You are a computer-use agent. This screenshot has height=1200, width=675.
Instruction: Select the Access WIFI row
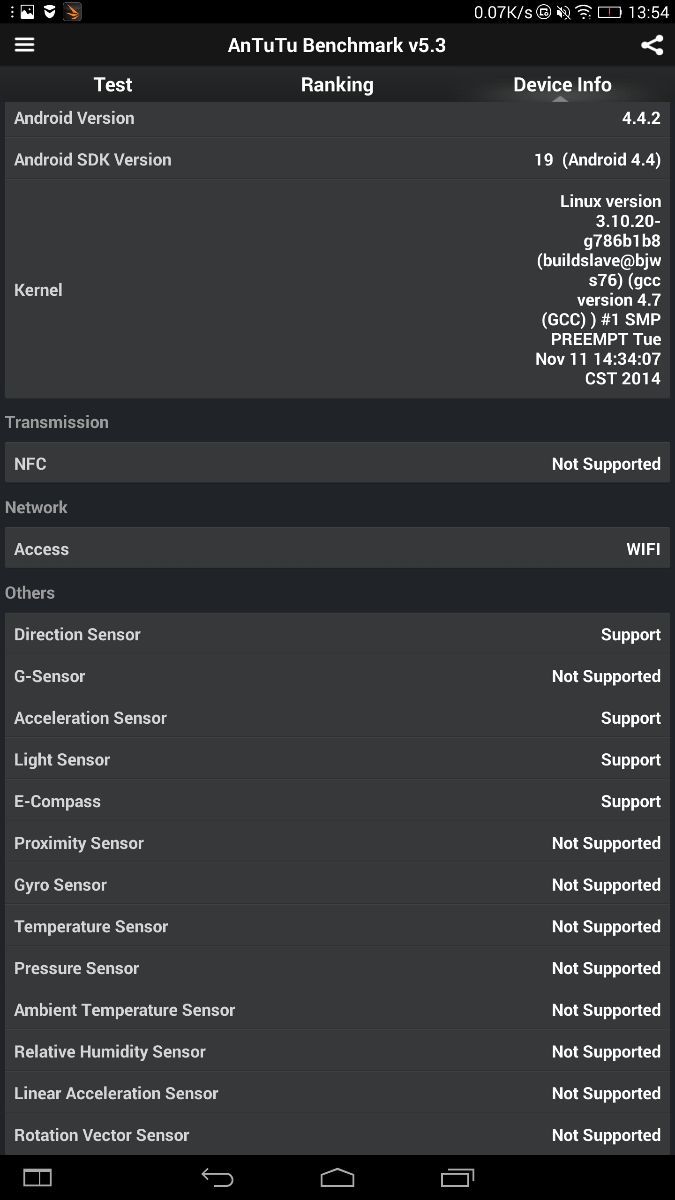[337, 549]
